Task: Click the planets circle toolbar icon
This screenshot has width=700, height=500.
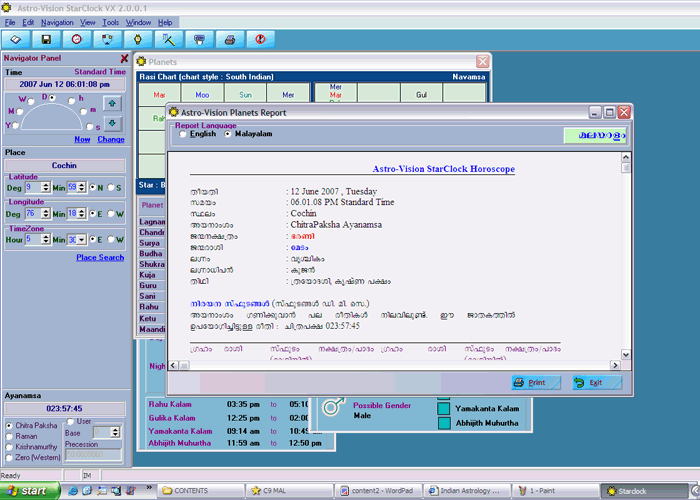Action: pos(107,40)
